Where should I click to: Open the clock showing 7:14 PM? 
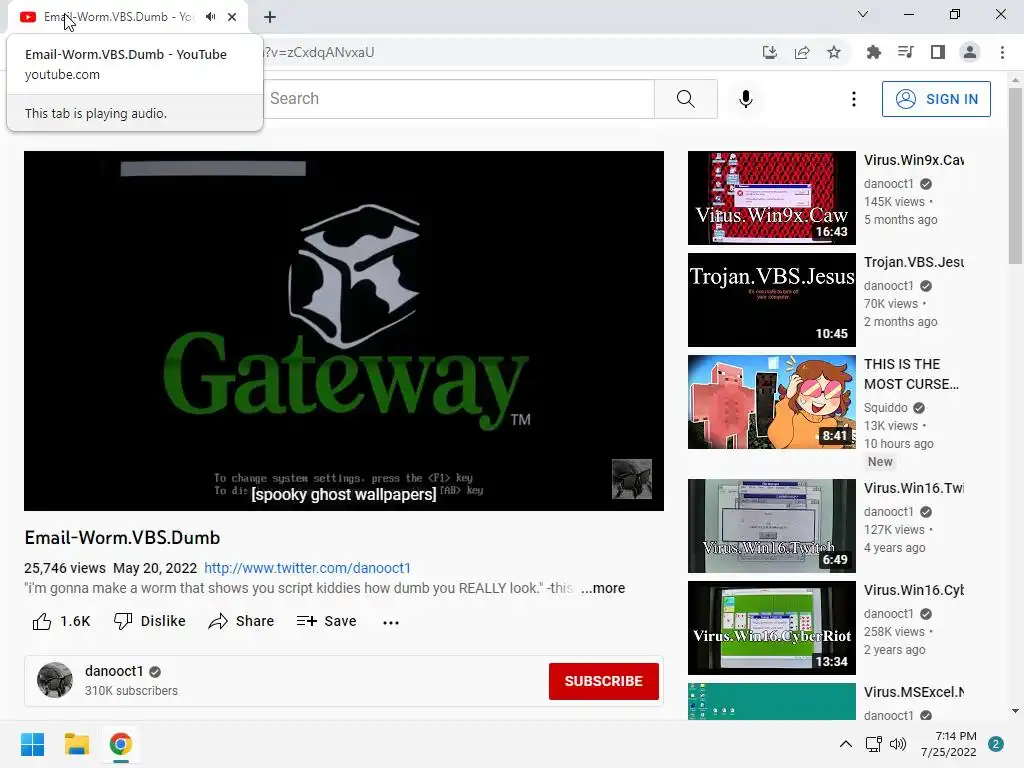coord(948,744)
